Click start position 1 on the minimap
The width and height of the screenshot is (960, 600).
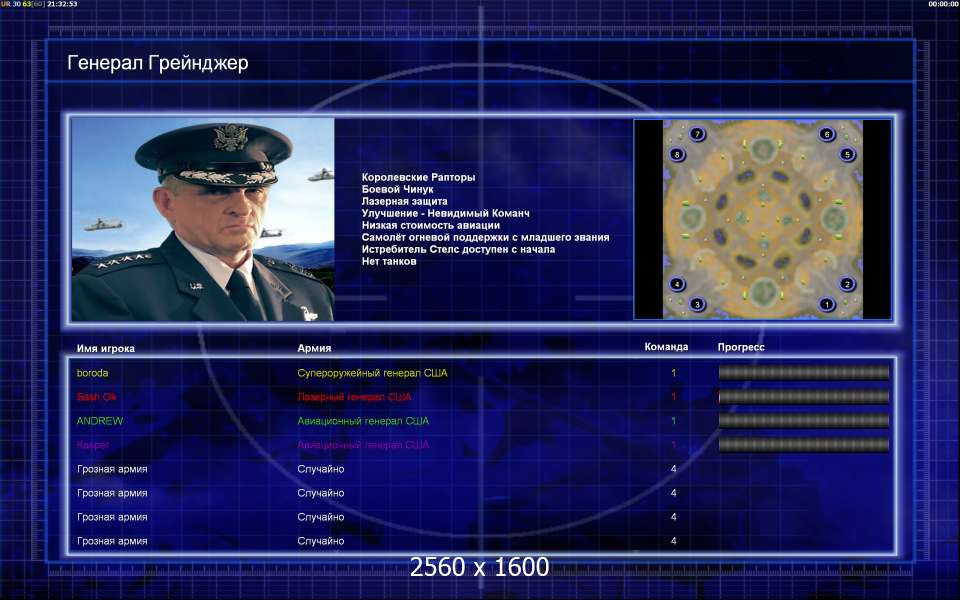pos(827,304)
